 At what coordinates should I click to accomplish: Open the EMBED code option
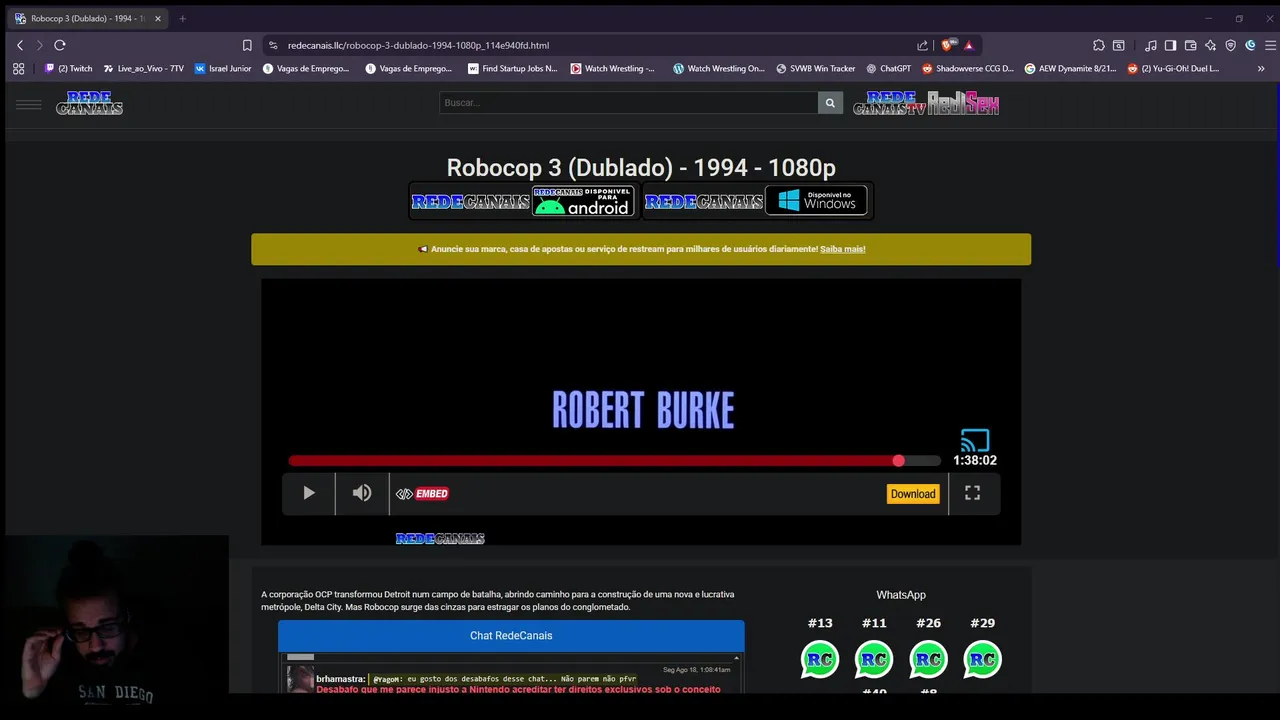[x=422, y=494]
